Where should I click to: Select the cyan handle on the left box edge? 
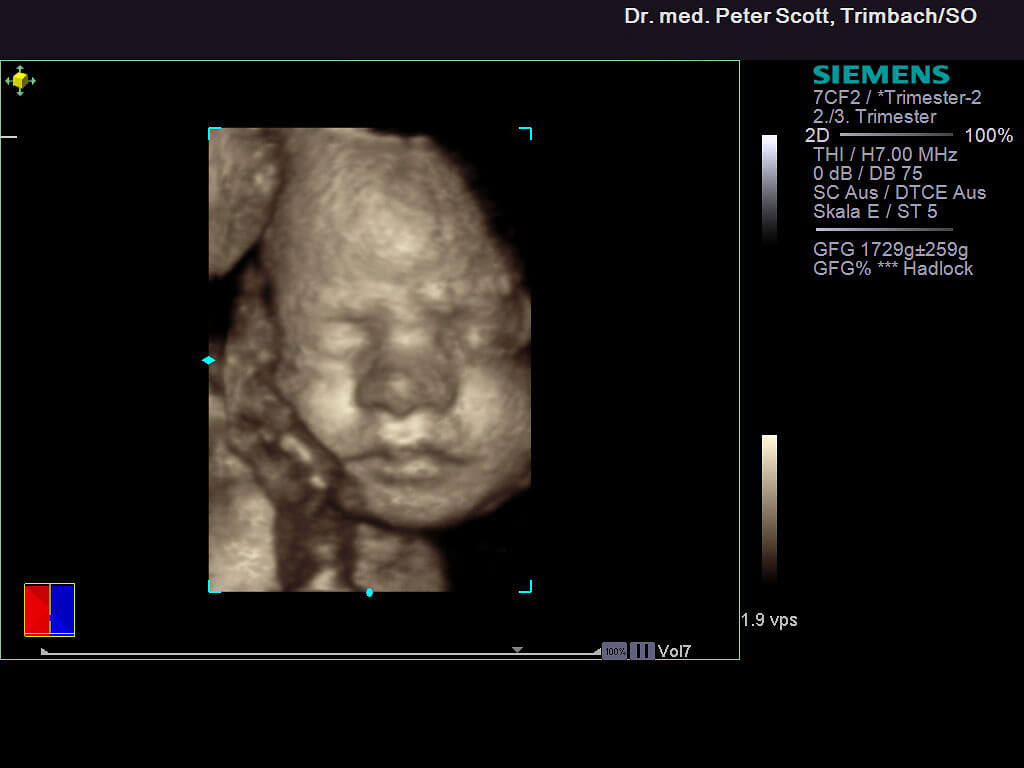208,360
